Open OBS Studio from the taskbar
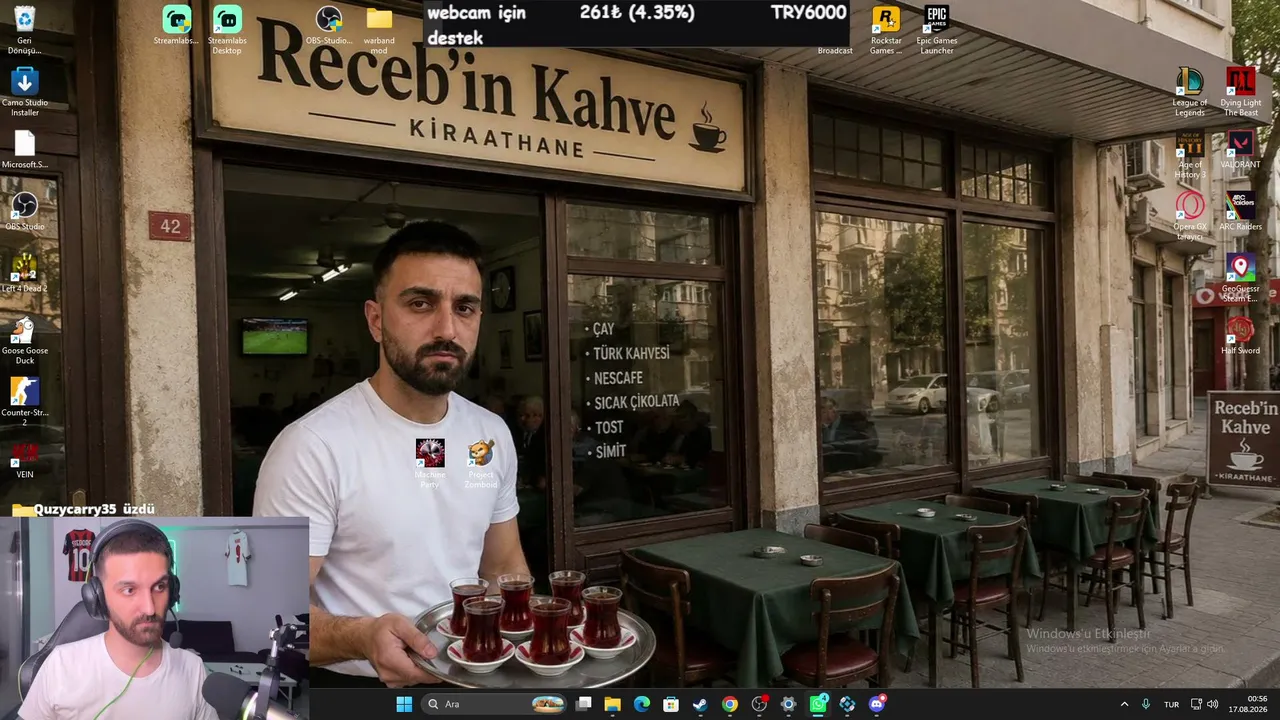 point(759,704)
